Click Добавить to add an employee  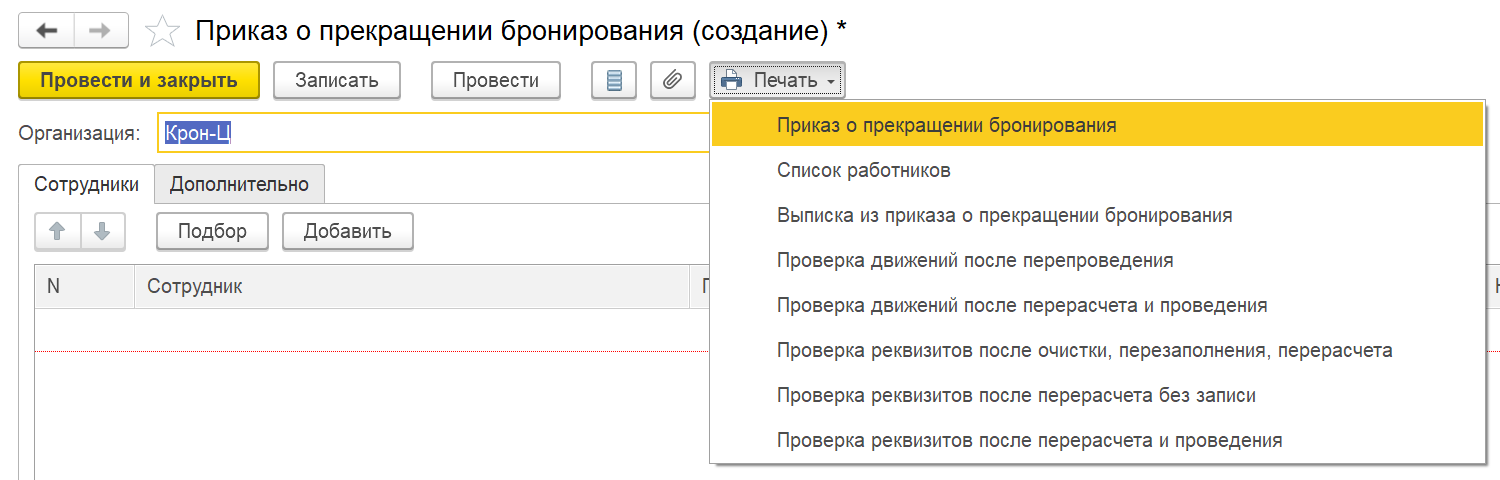(347, 232)
